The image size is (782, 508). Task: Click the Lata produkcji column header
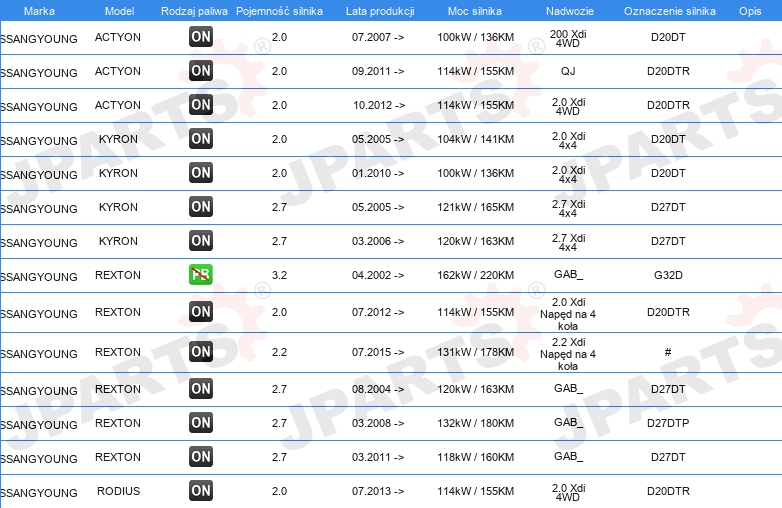point(380,11)
